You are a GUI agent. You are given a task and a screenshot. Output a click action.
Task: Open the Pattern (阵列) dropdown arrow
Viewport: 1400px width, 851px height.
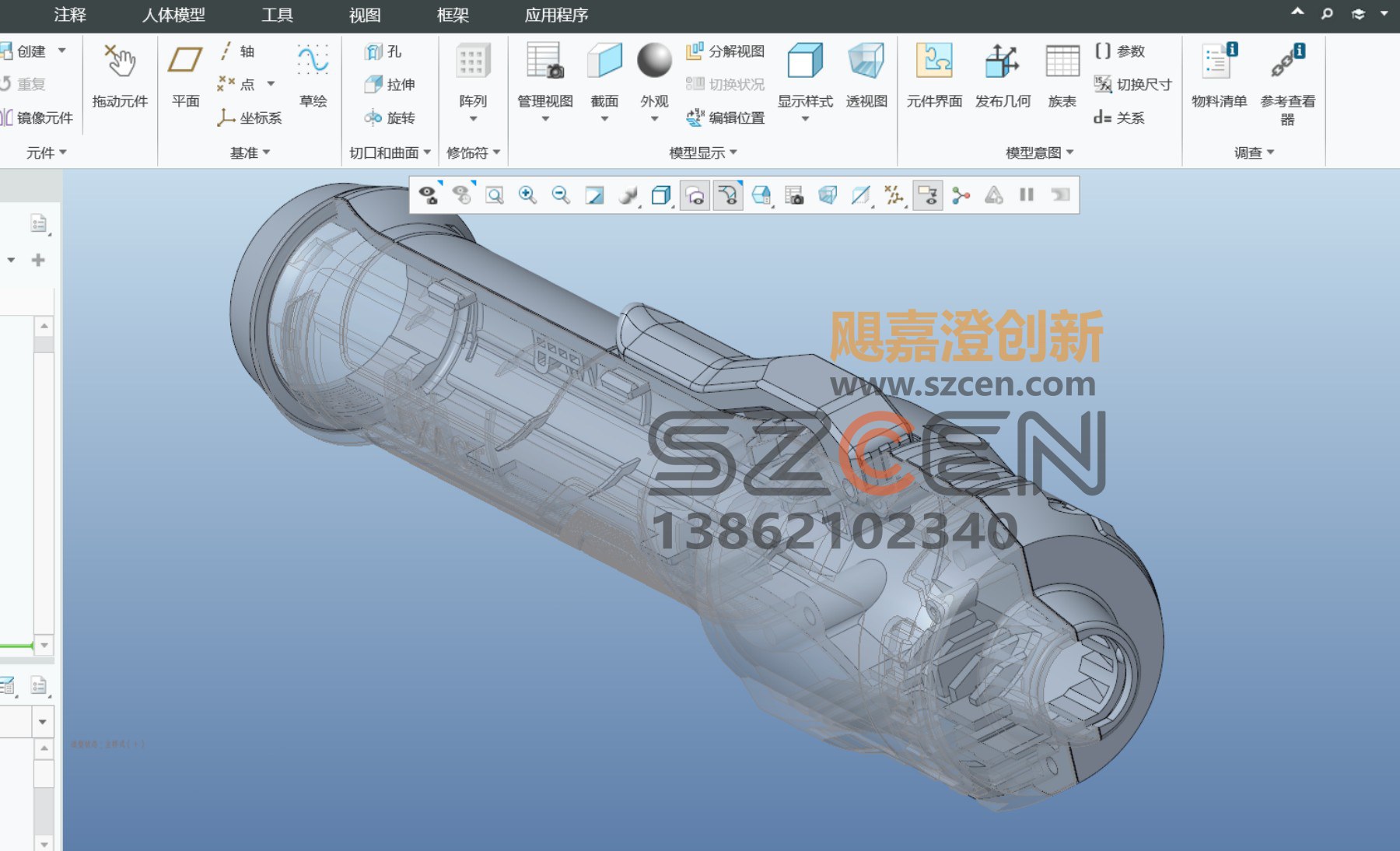[x=473, y=119]
